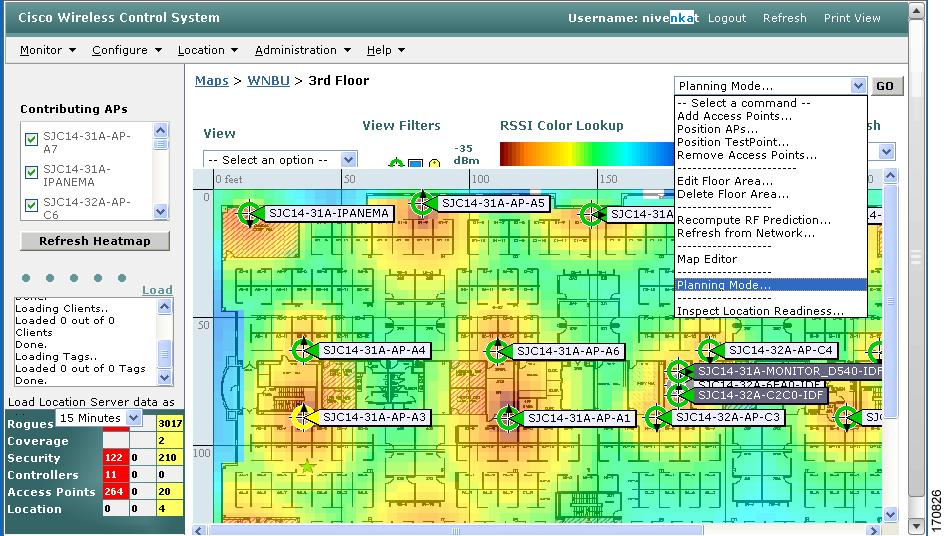The image size is (944, 536).
Task: Open the Help menu
Action: (x=385, y=50)
